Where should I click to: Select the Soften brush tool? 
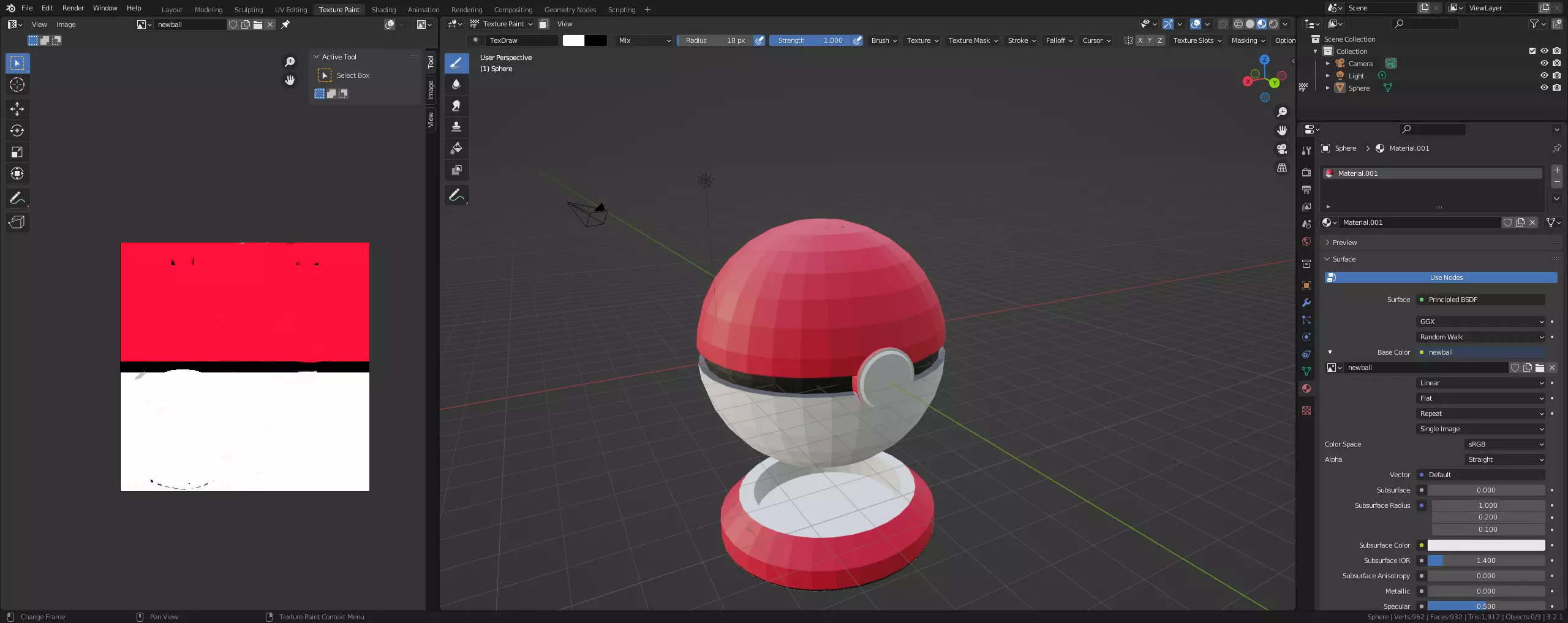[456, 85]
